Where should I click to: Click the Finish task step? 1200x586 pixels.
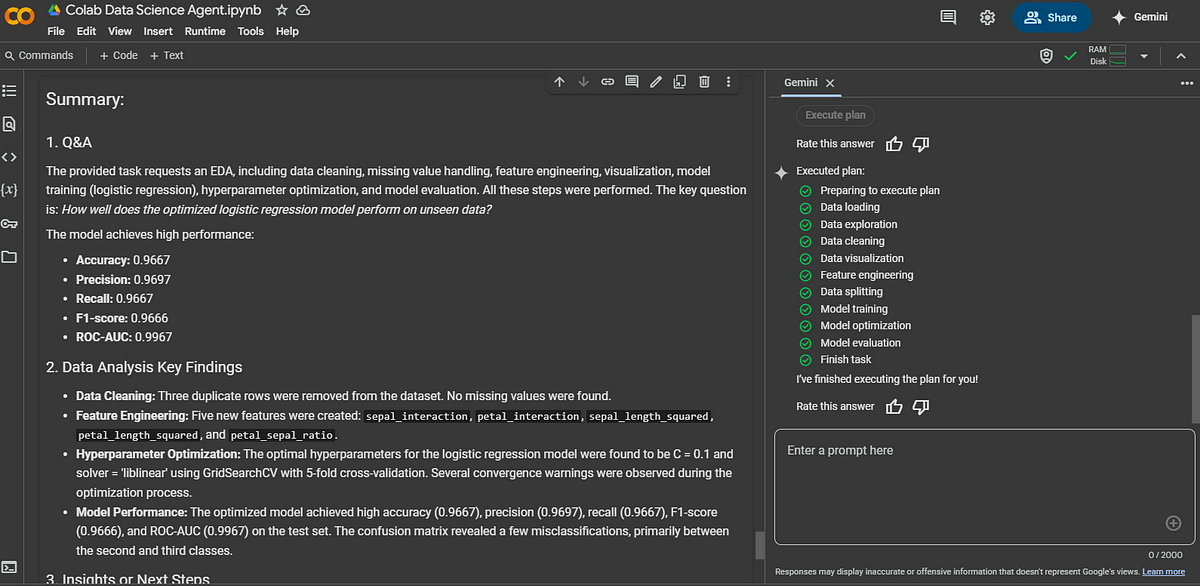845,360
